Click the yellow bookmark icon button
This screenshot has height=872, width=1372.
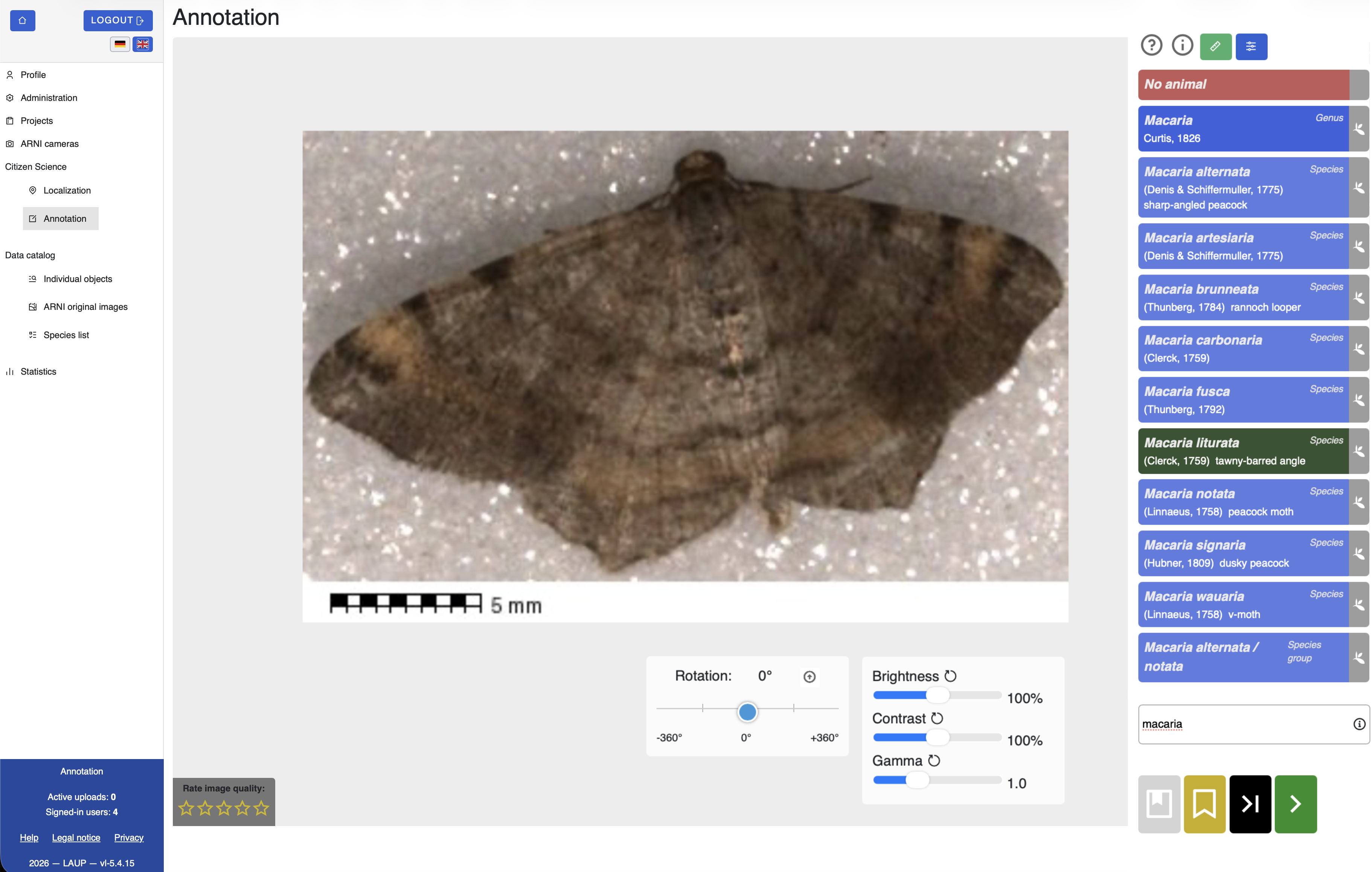(x=1204, y=803)
